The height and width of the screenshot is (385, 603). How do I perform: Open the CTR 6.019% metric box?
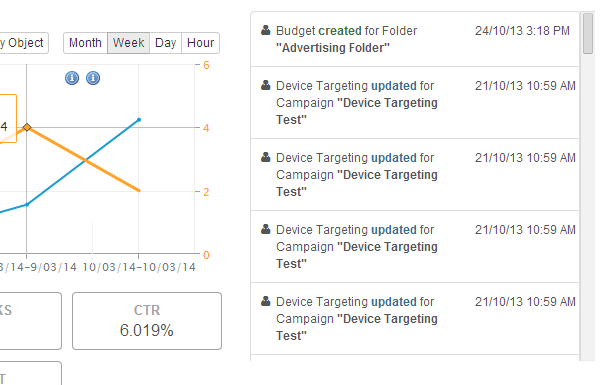tap(147, 321)
